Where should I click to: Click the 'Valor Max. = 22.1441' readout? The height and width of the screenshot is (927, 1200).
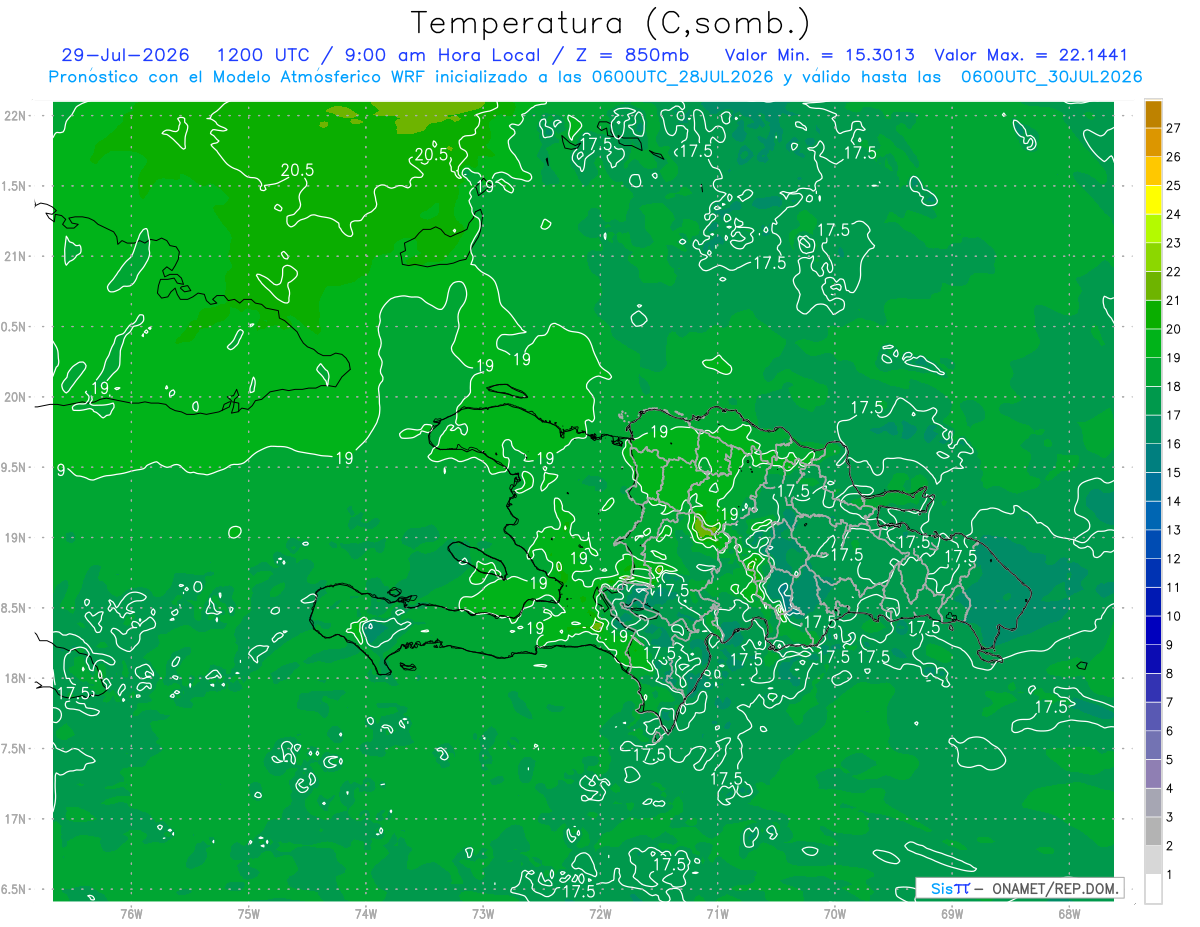coord(1031,56)
